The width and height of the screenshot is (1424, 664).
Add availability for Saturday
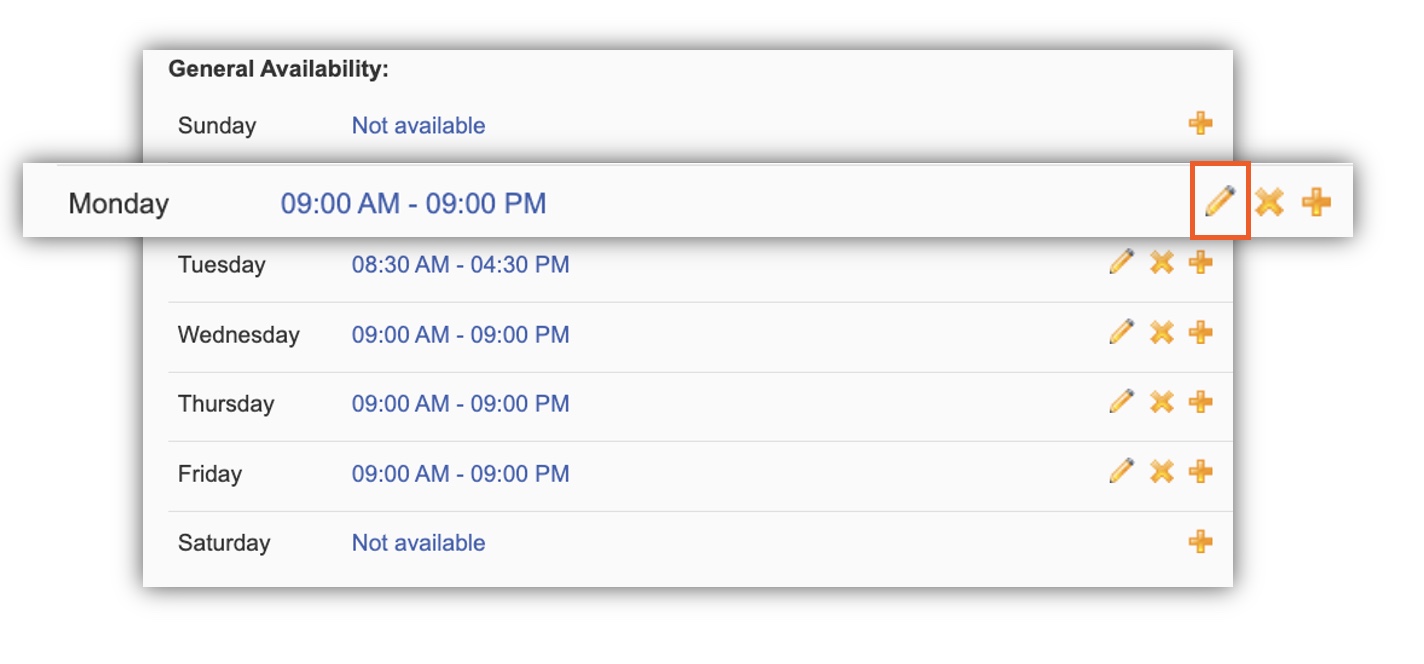1200,541
